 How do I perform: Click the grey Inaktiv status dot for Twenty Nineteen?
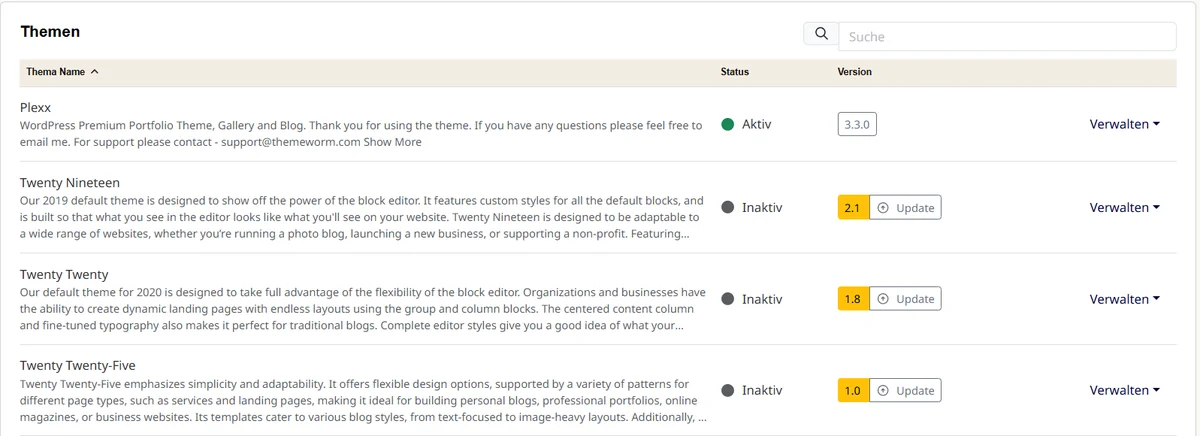click(x=728, y=208)
